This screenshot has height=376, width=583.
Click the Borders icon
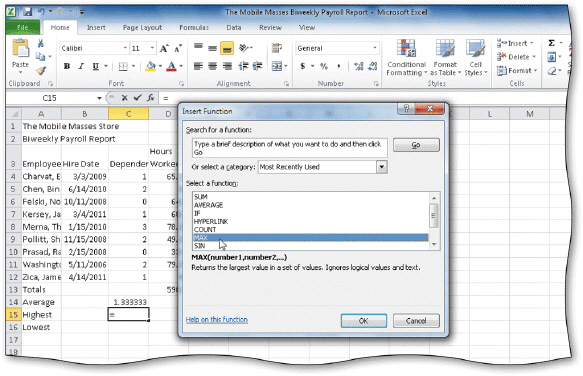point(123,66)
